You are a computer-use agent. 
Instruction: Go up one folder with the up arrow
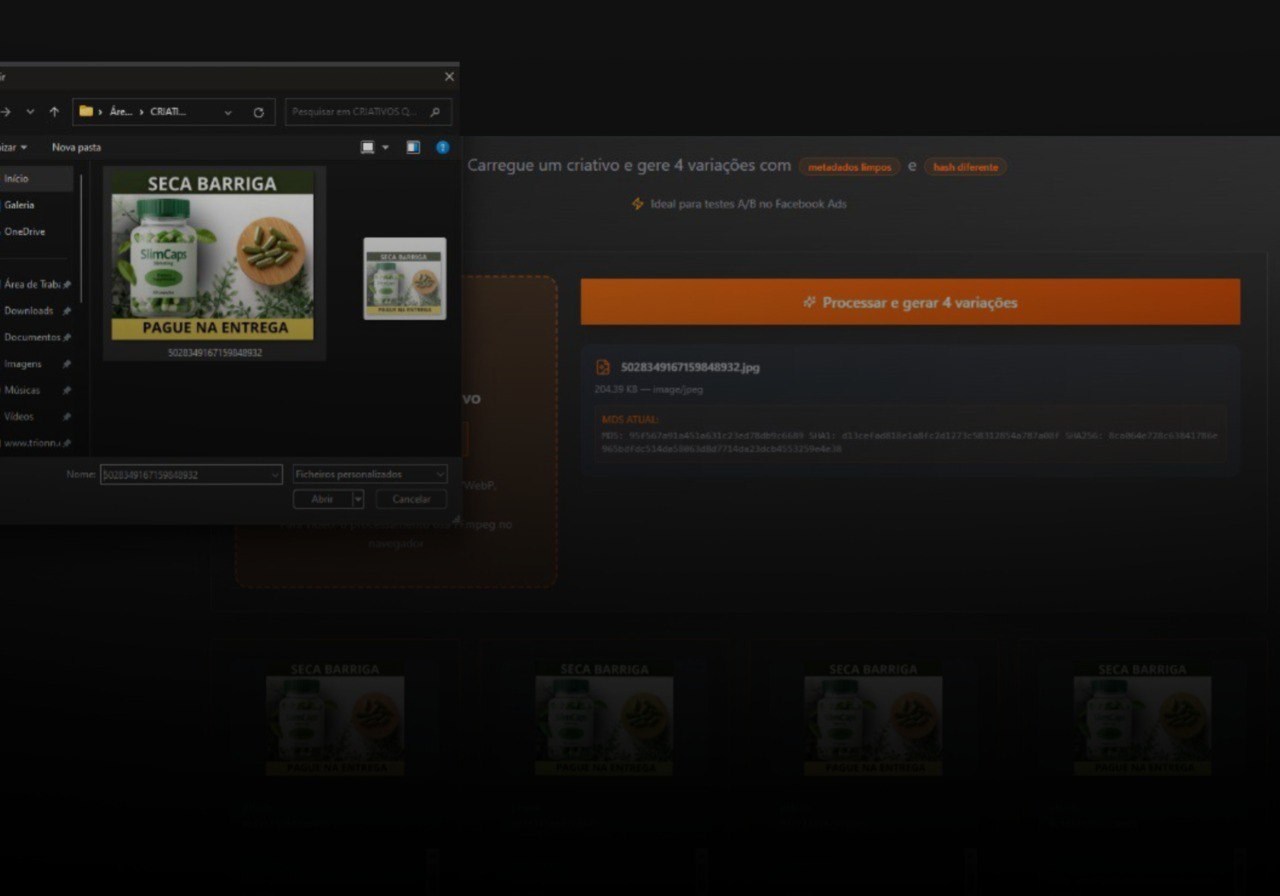click(54, 112)
